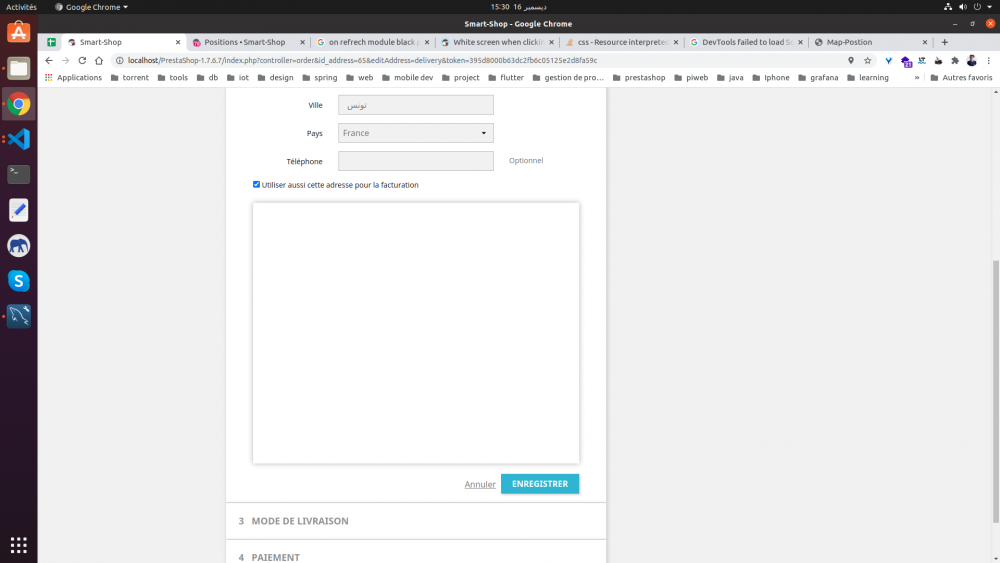Open the purple extension with 21 badge
This screenshot has width=1000, height=563.
906,61
